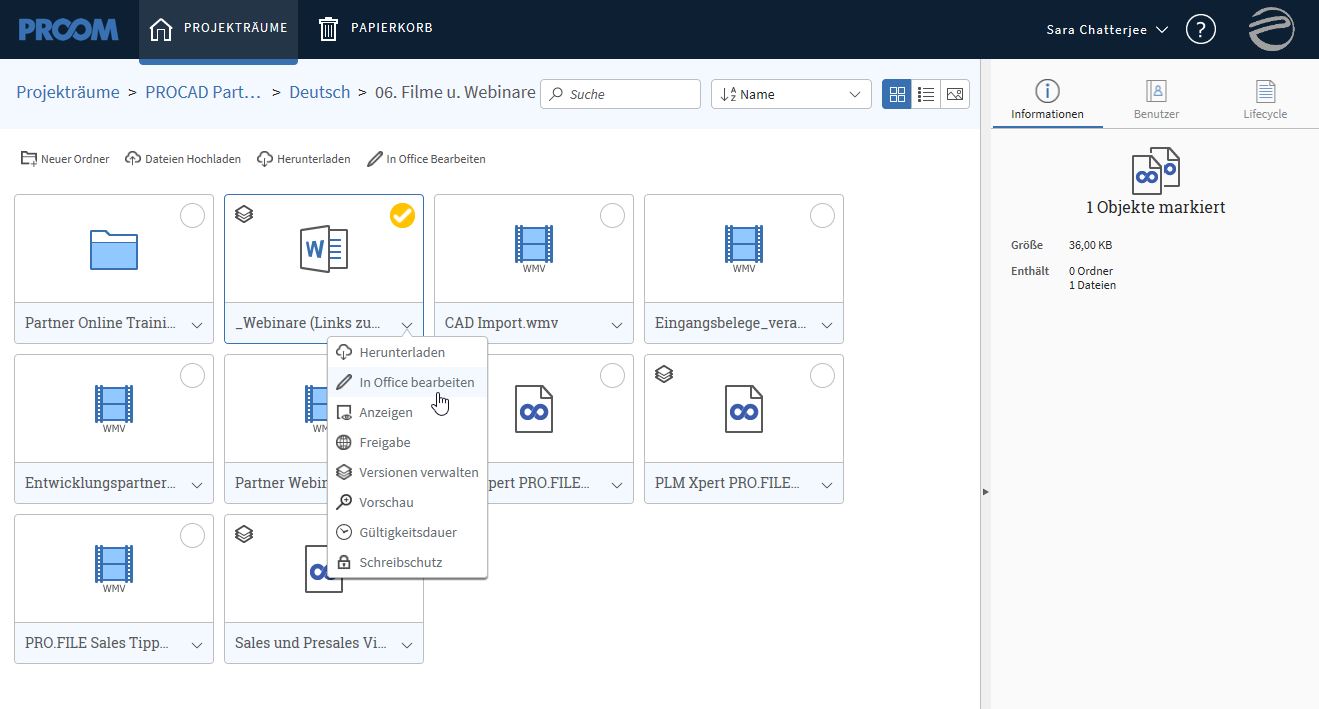Switch to thumbnail preview view
The width and height of the screenshot is (1319, 709).
(x=953, y=93)
